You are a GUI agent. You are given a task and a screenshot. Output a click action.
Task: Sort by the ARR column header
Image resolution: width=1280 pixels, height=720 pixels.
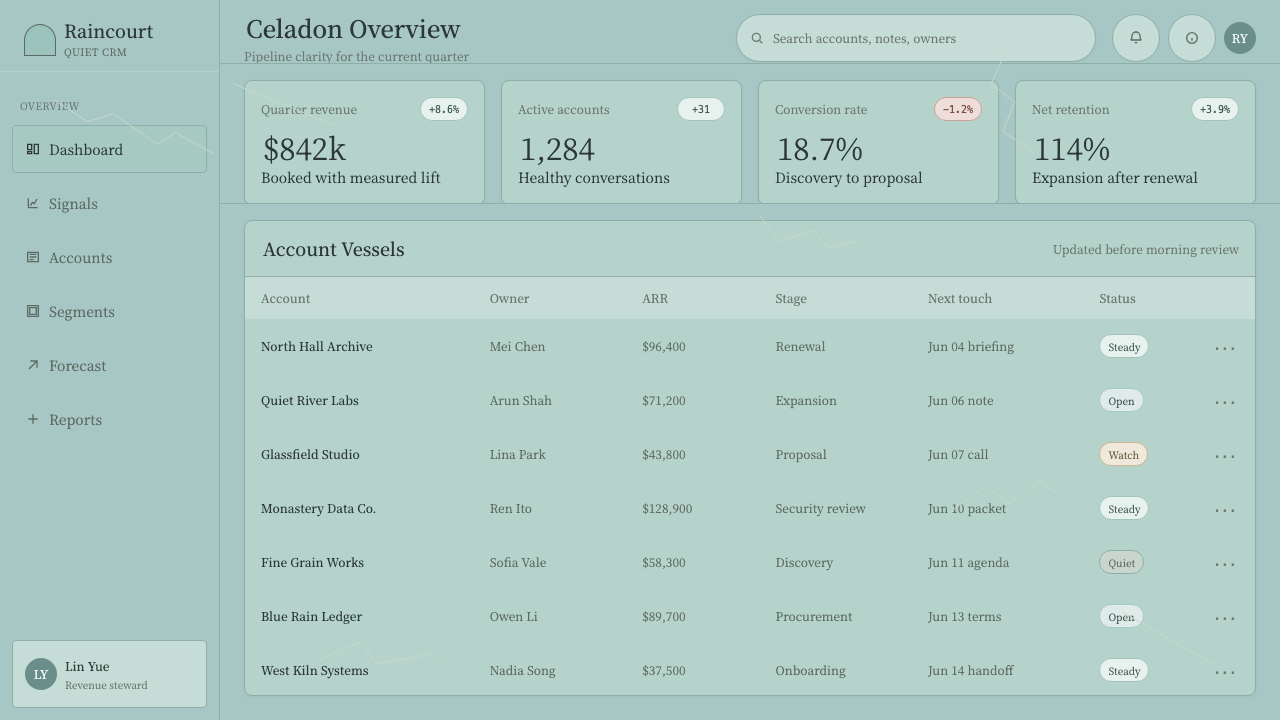coord(655,298)
